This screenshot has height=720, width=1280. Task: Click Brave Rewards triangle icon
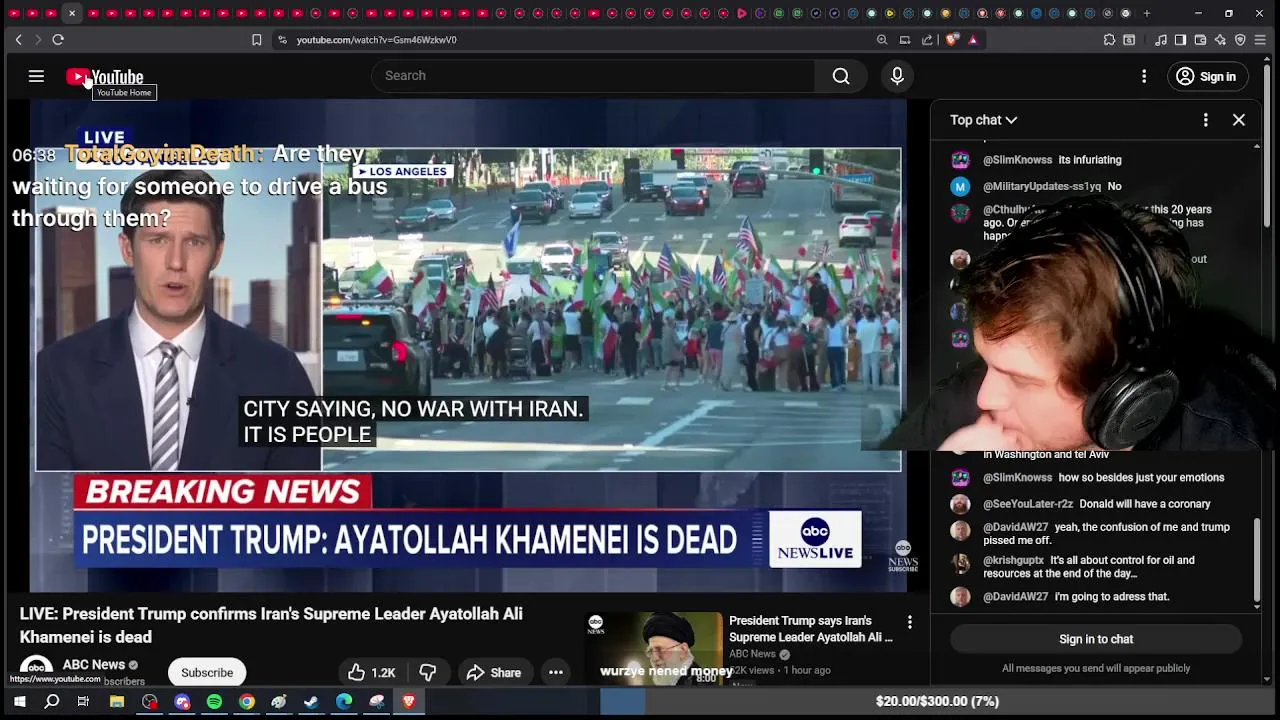[973, 40]
